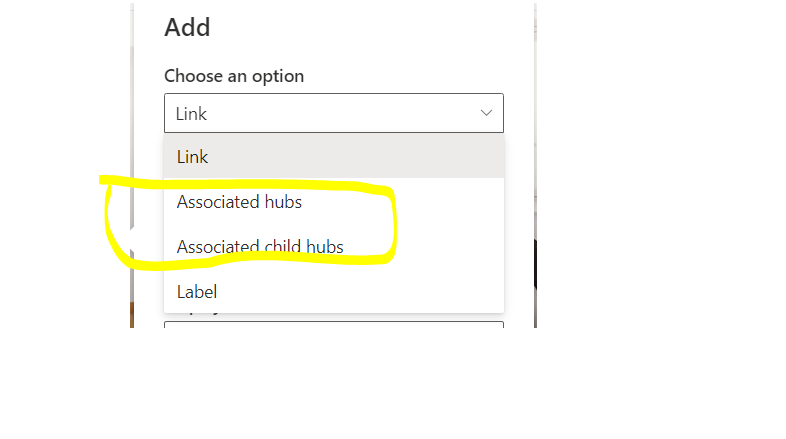The width and height of the screenshot is (786, 439).
Task: Click the chevron arrow in the option dropdown
Action: [486, 113]
